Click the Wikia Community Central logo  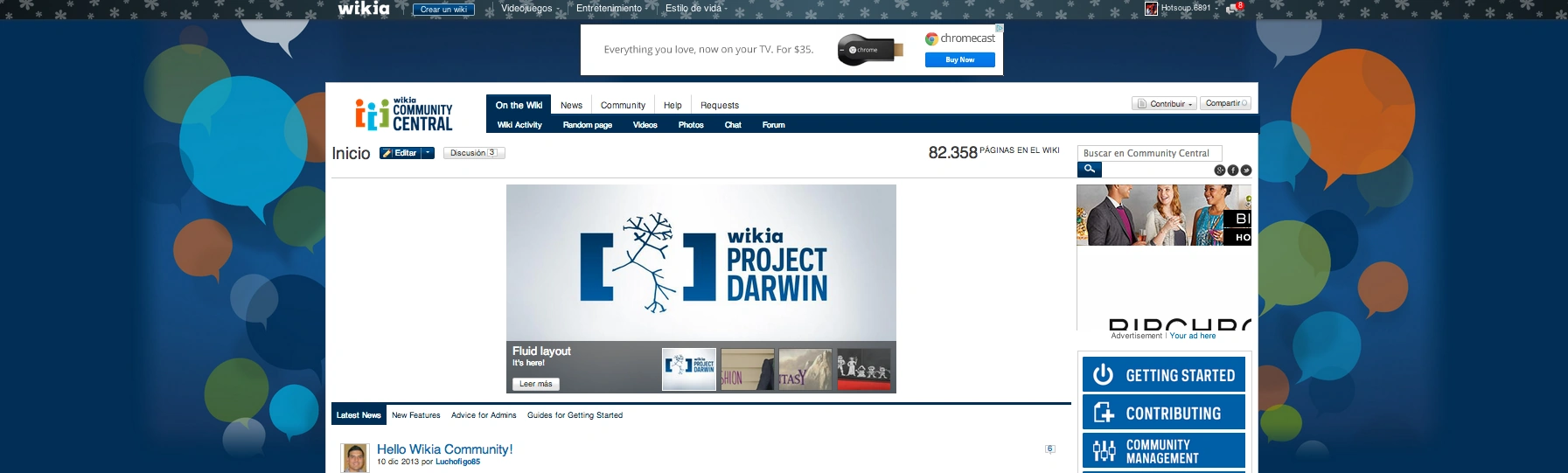[404, 115]
